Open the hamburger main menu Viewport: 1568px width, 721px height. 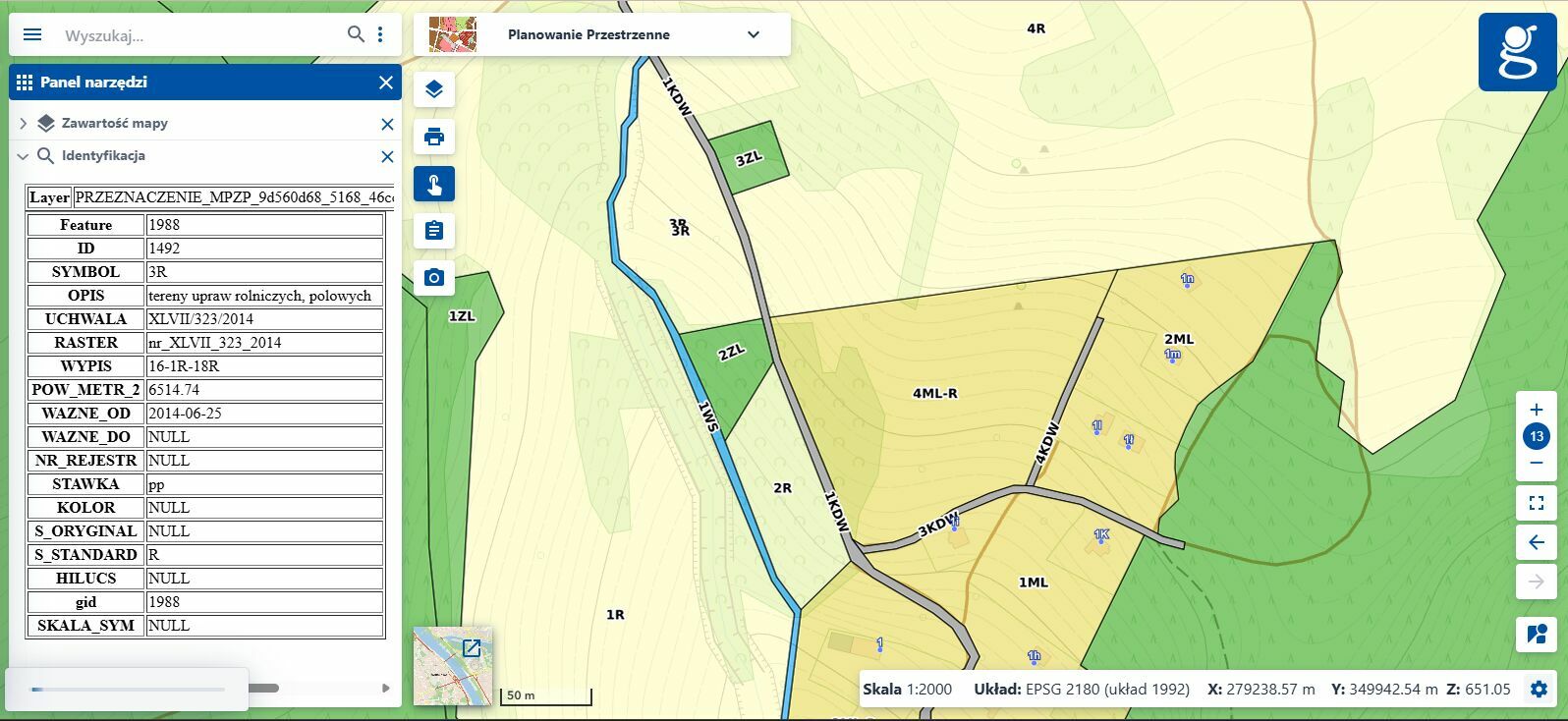coord(32,34)
